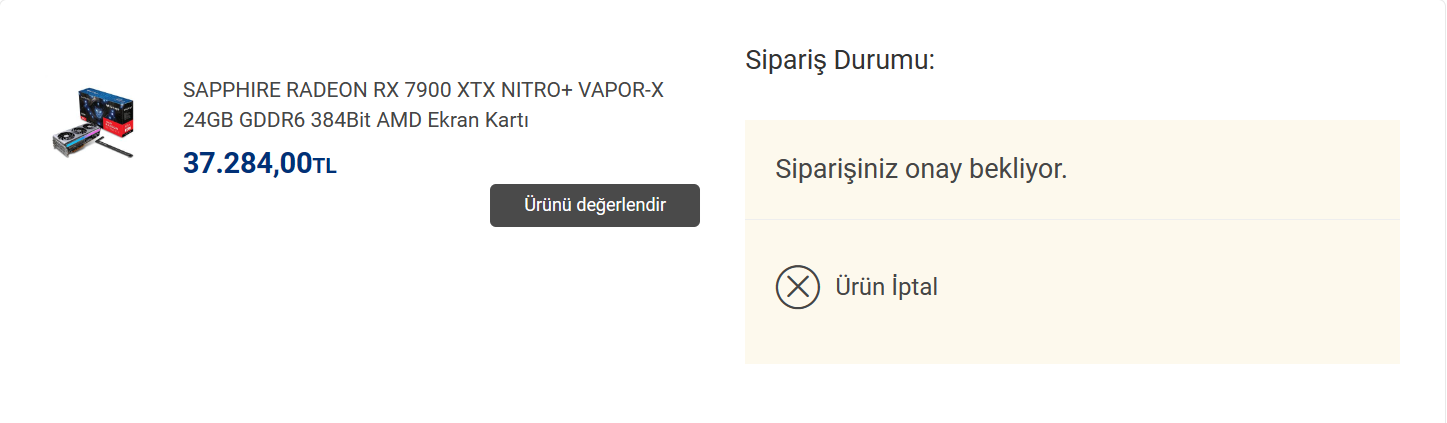Click the TL currency label

point(325,166)
